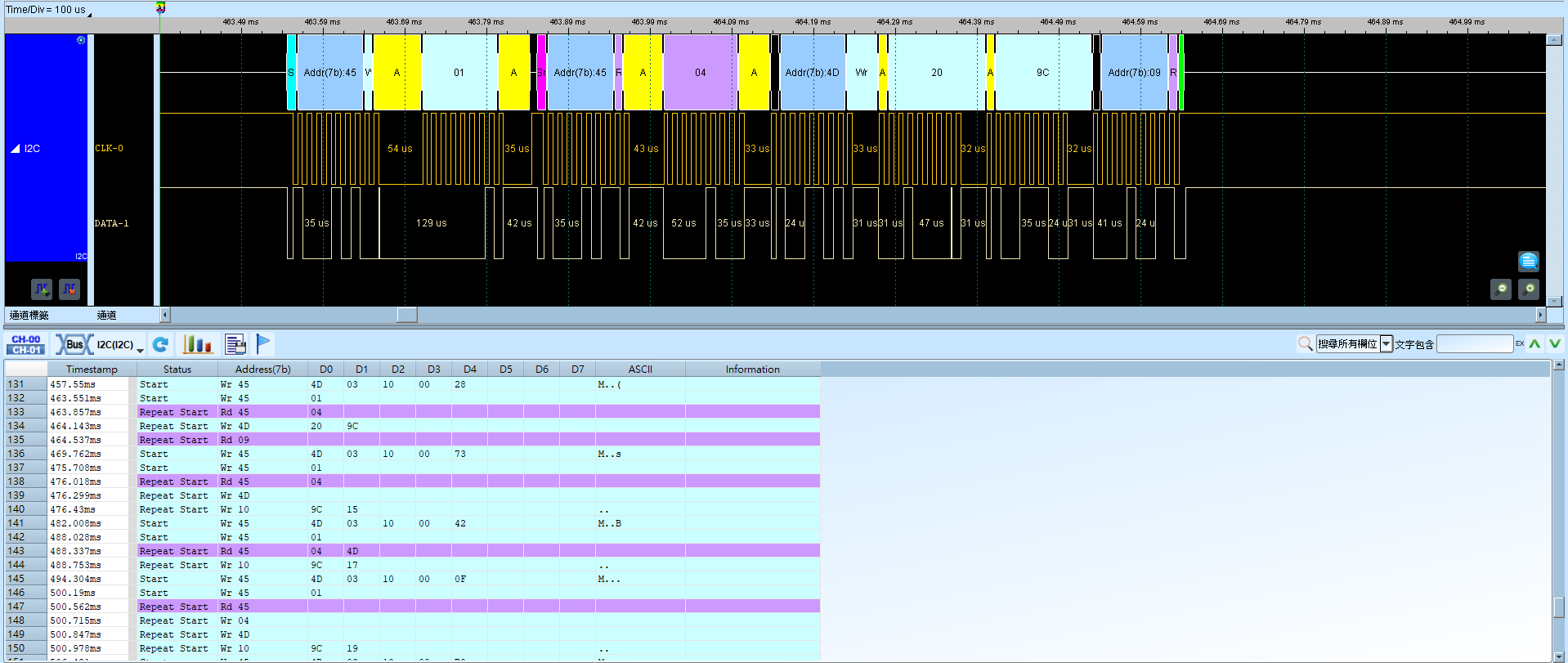
Task: Toggle the EX search option
Action: click(x=1520, y=344)
